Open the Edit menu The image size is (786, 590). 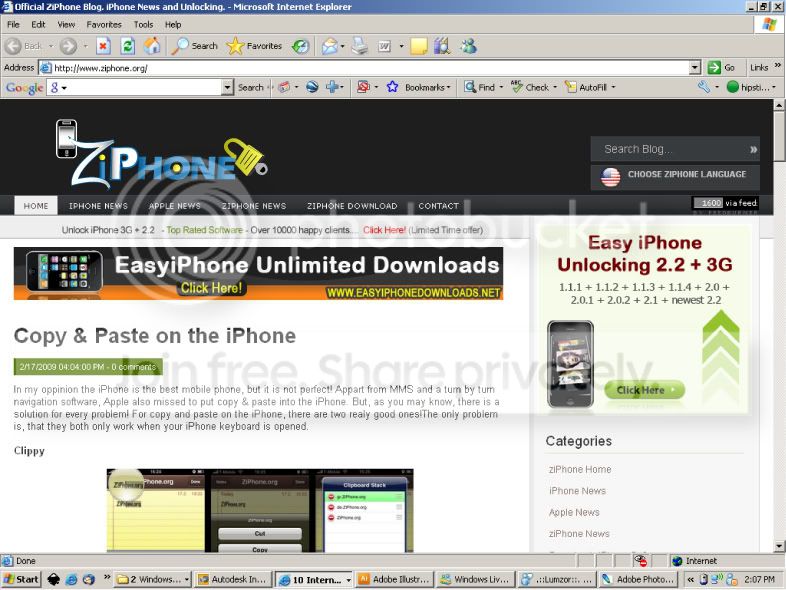pyautogui.click(x=38, y=25)
